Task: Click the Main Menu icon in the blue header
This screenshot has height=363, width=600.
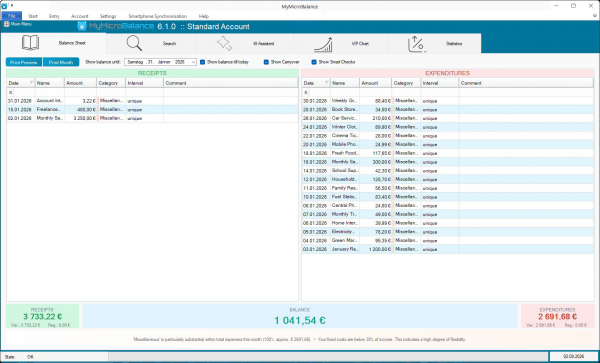Action: (7, 24)
